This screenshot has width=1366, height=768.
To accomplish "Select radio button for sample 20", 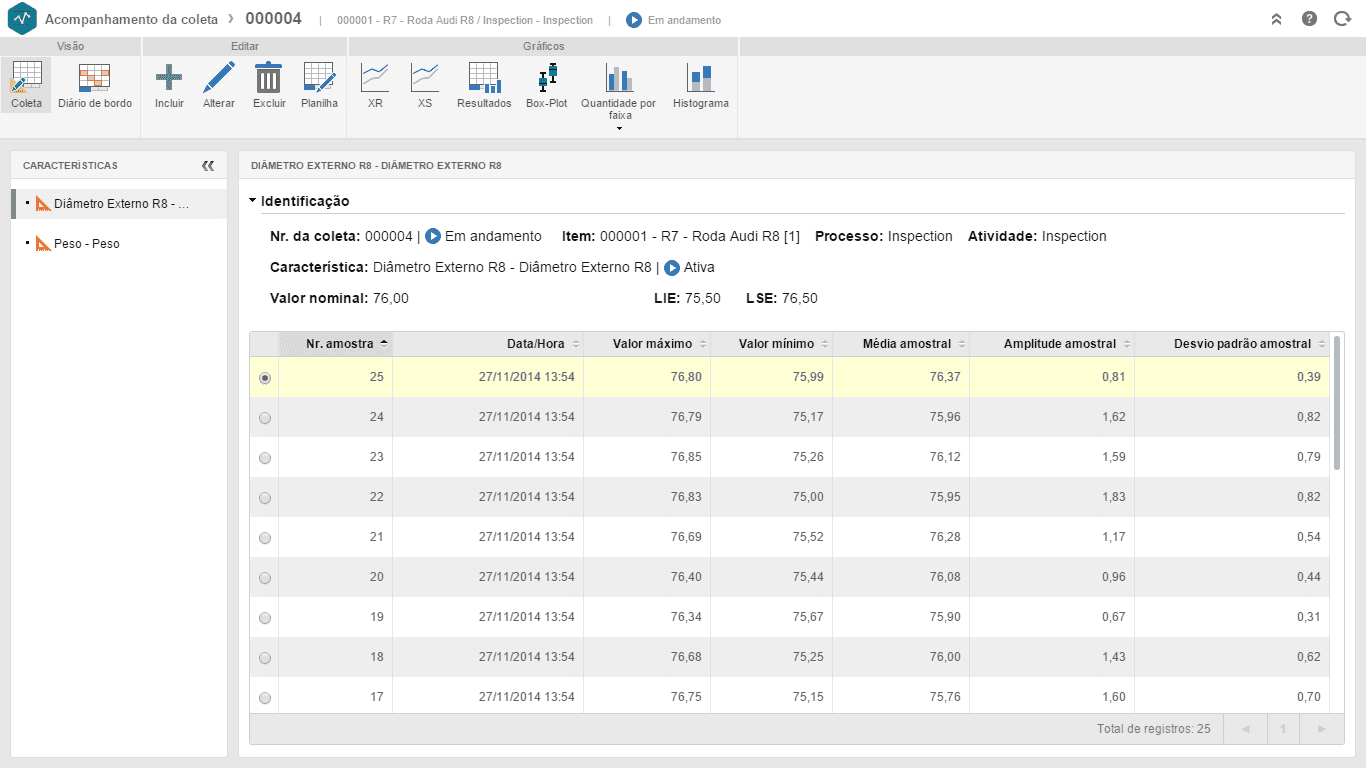I will point(264,578).
